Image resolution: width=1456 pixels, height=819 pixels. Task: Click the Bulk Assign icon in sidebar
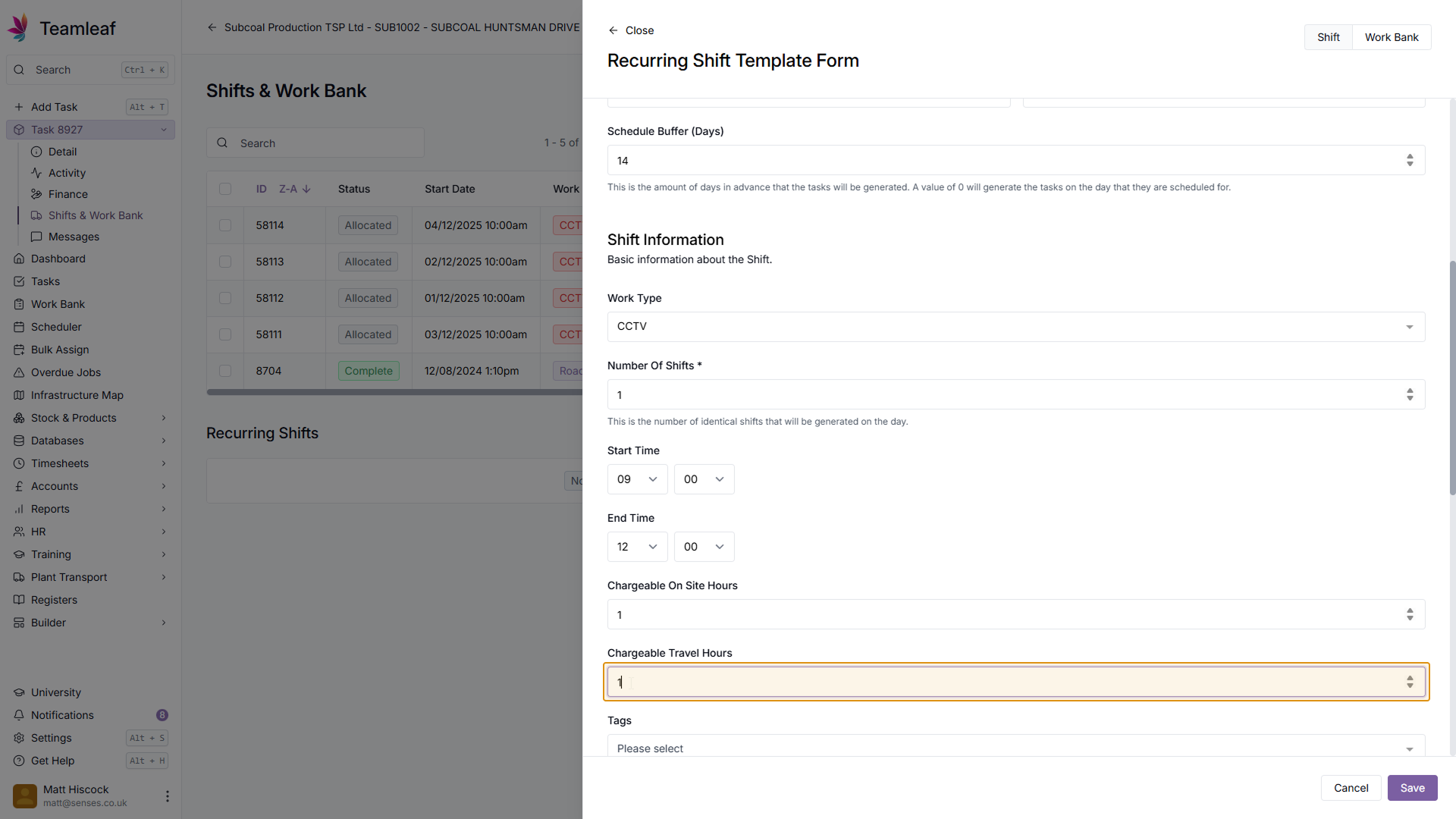19,350
